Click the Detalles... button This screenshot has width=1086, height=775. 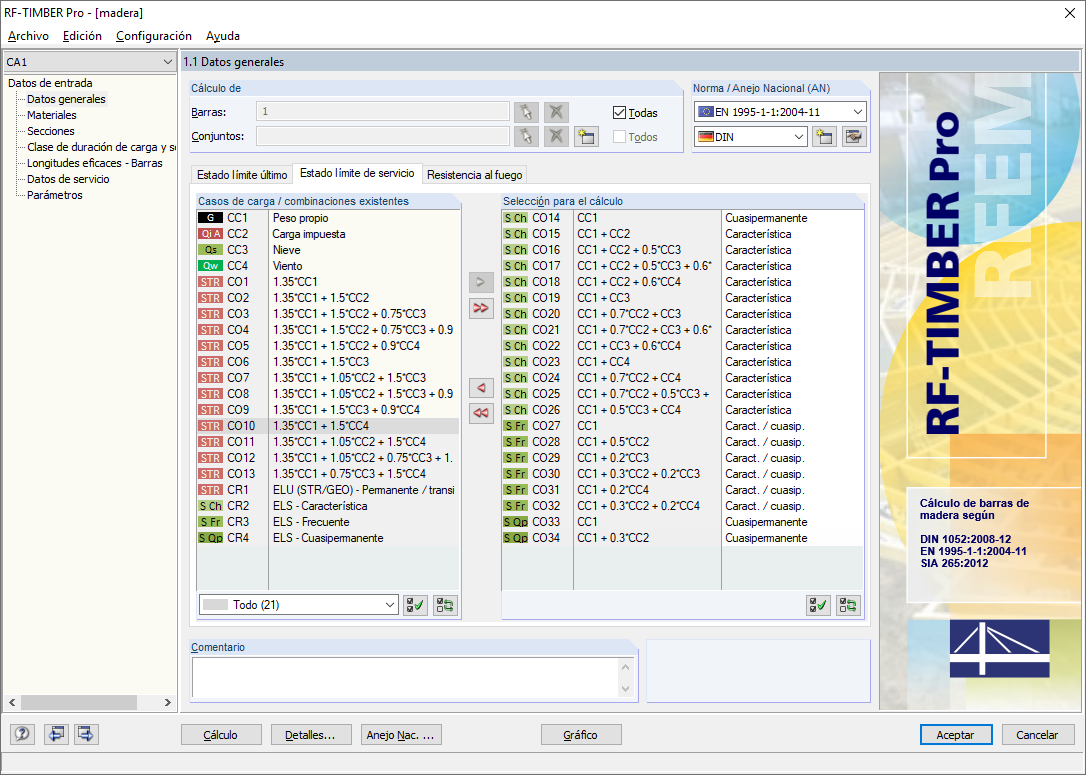click(310, 735)
